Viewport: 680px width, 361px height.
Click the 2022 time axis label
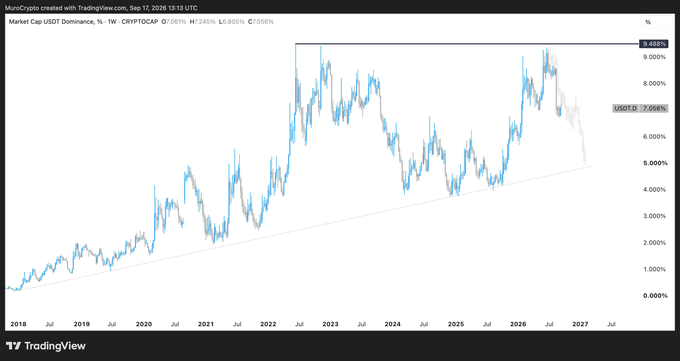[268, 324]
